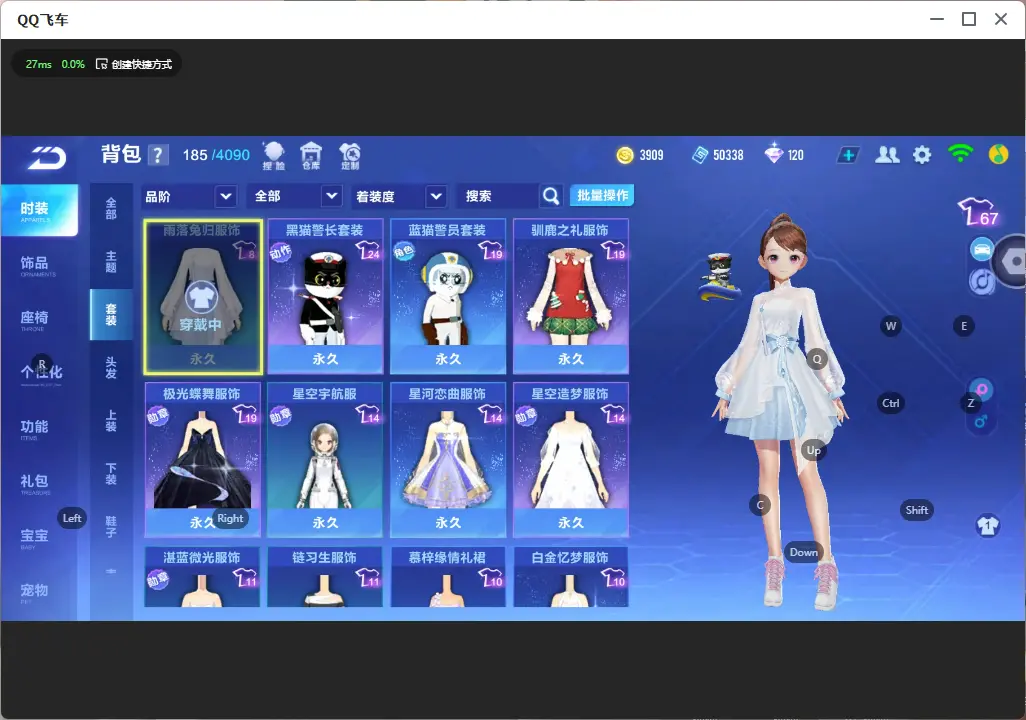Select the 下装 sub-tab
Image resolution: width=1026 pixels, height=720 pixels.
[111, 474]
